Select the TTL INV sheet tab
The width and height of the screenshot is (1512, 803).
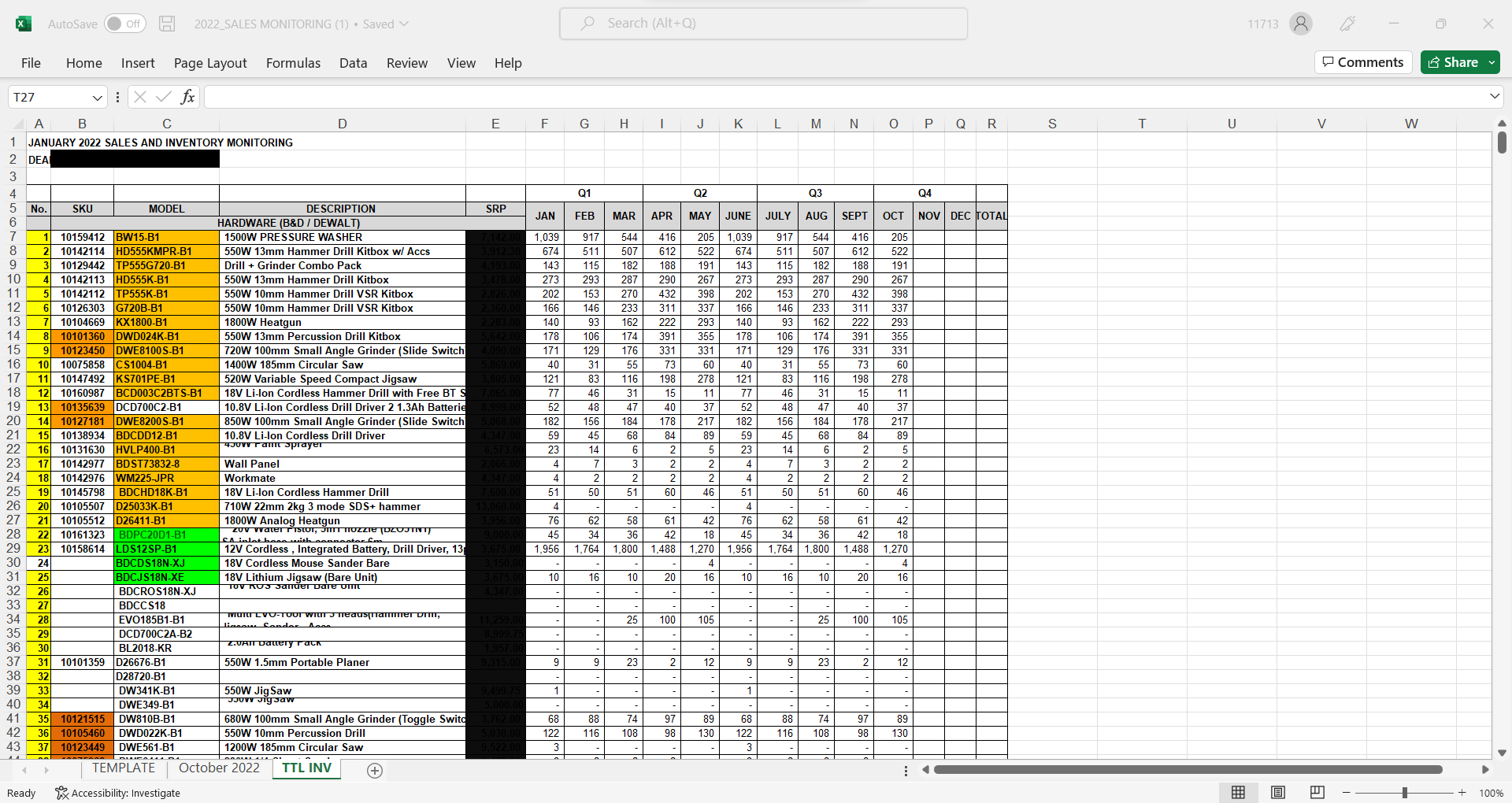[306, 768]
